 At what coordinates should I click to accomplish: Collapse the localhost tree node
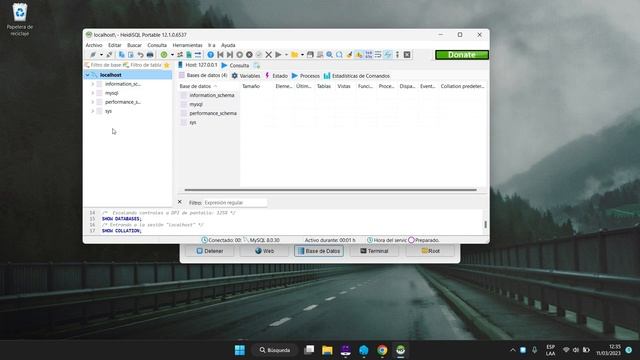point(87,75)
